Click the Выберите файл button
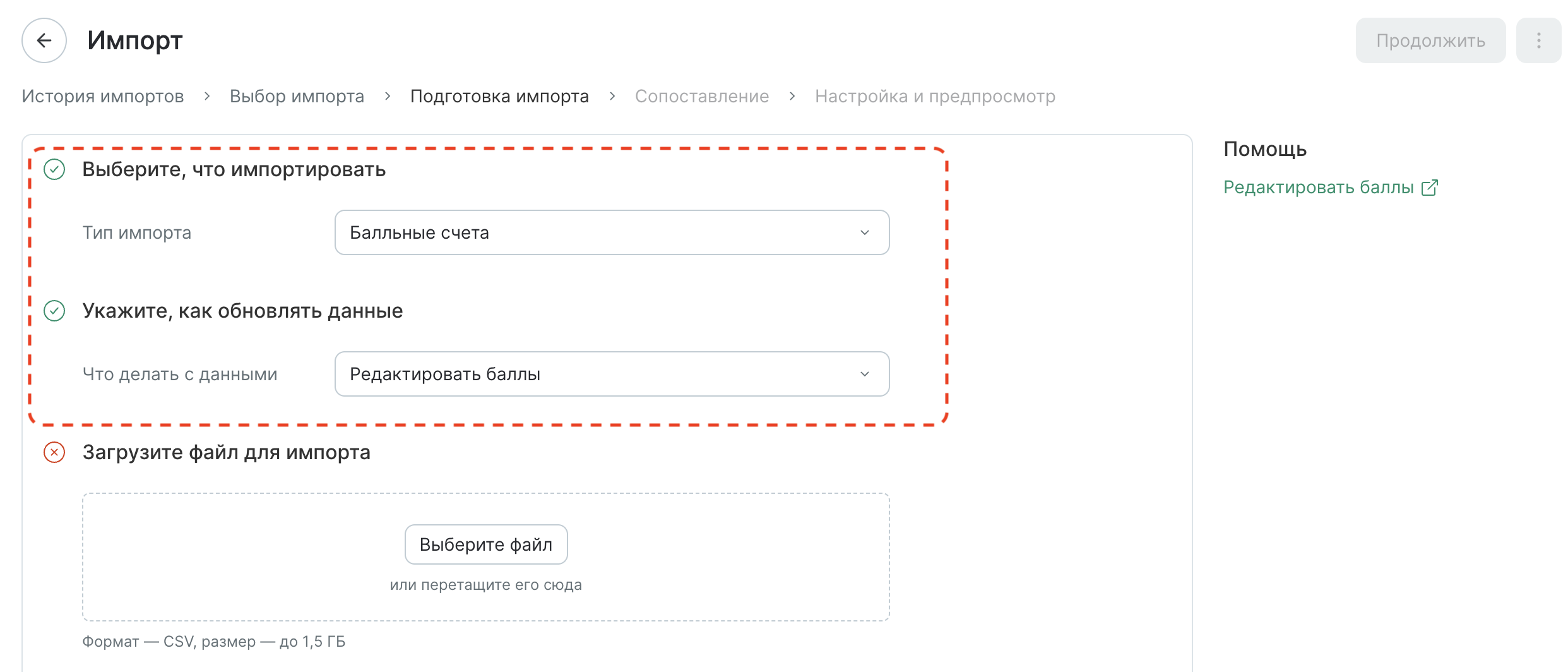 point(486,544)
